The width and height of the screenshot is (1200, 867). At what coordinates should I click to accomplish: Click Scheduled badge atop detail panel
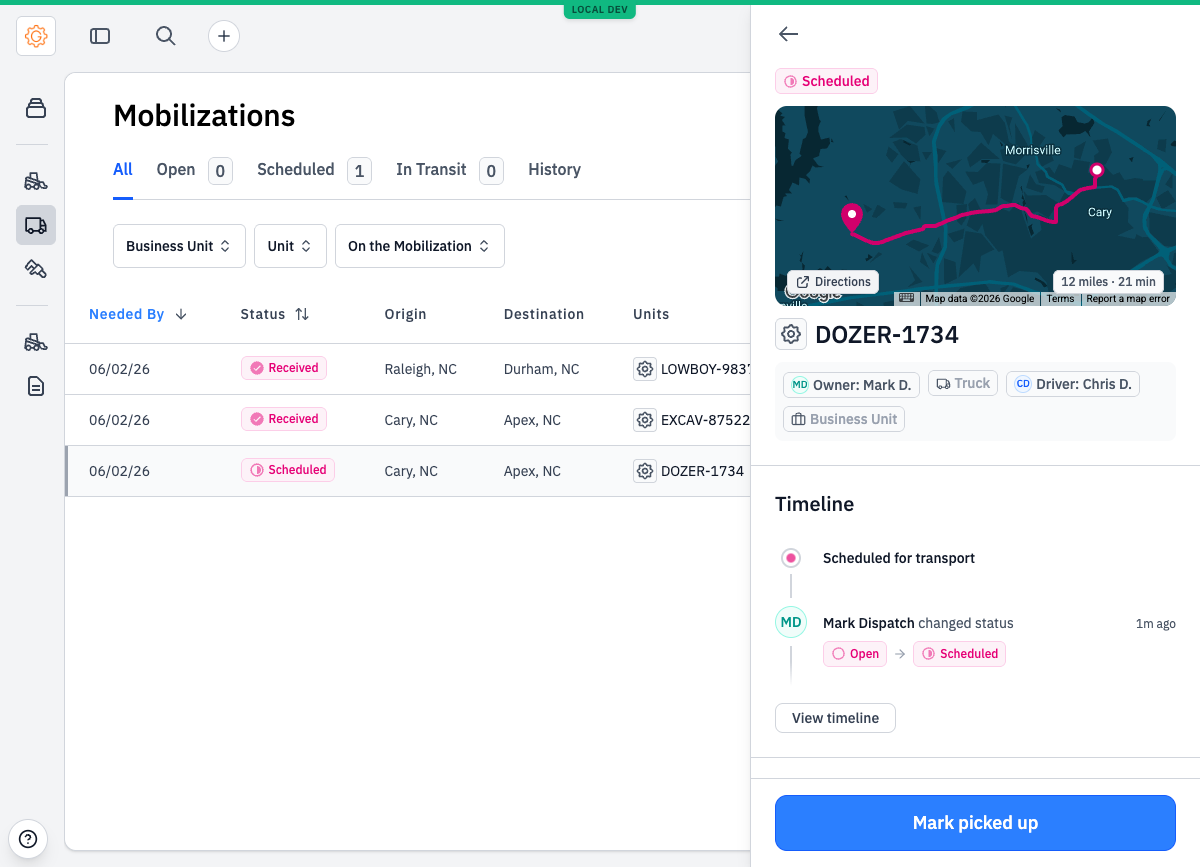(826, 81)
